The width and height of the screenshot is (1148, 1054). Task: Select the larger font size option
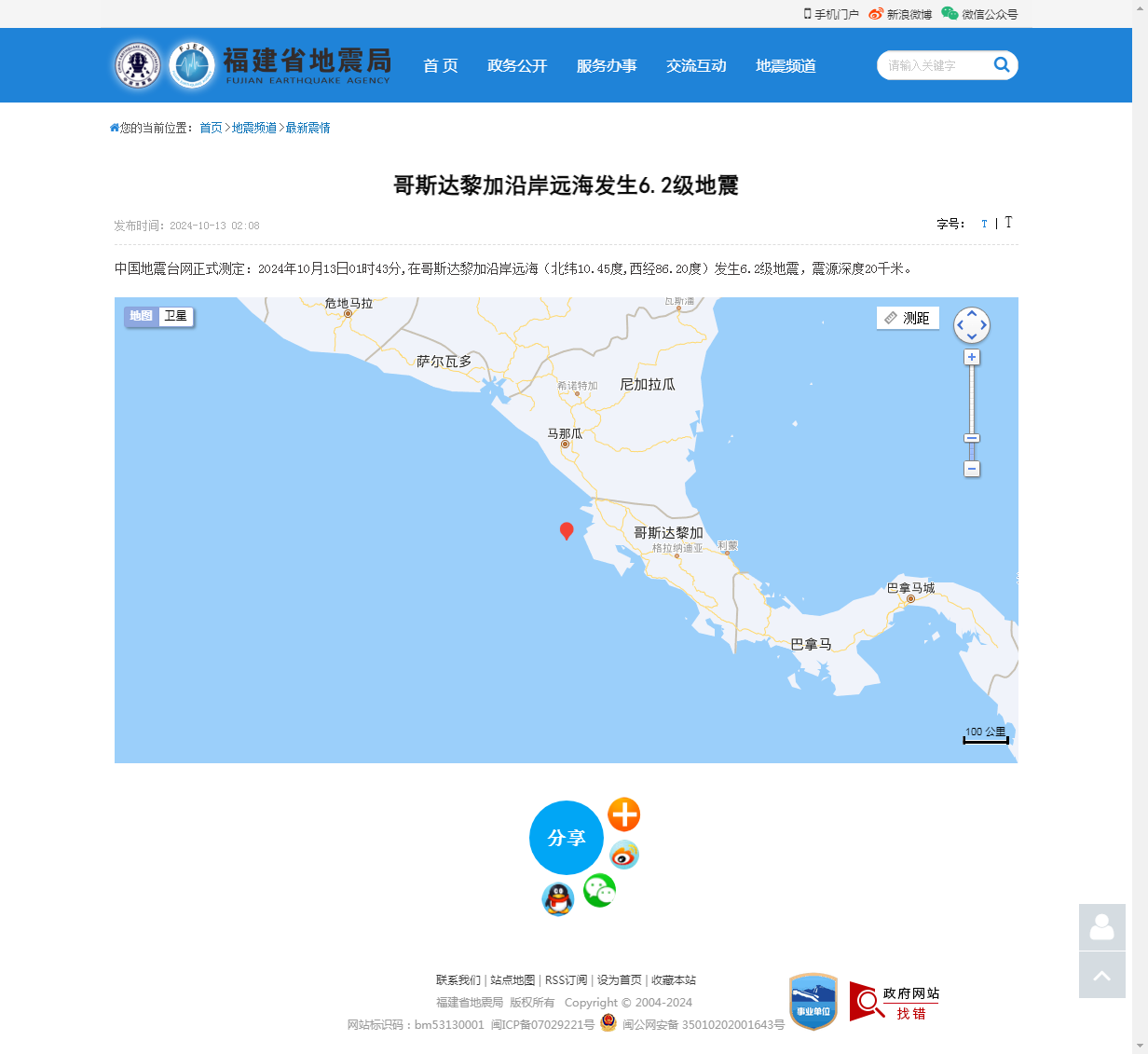(x=1008, y=223)
